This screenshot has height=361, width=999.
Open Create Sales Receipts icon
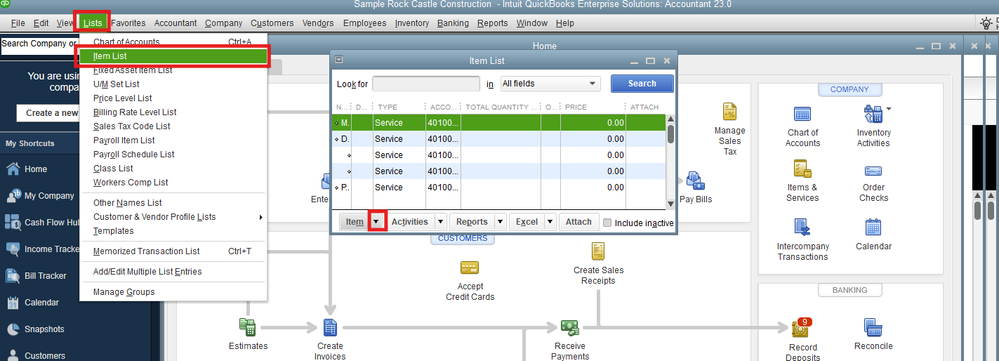pos(598,251)
